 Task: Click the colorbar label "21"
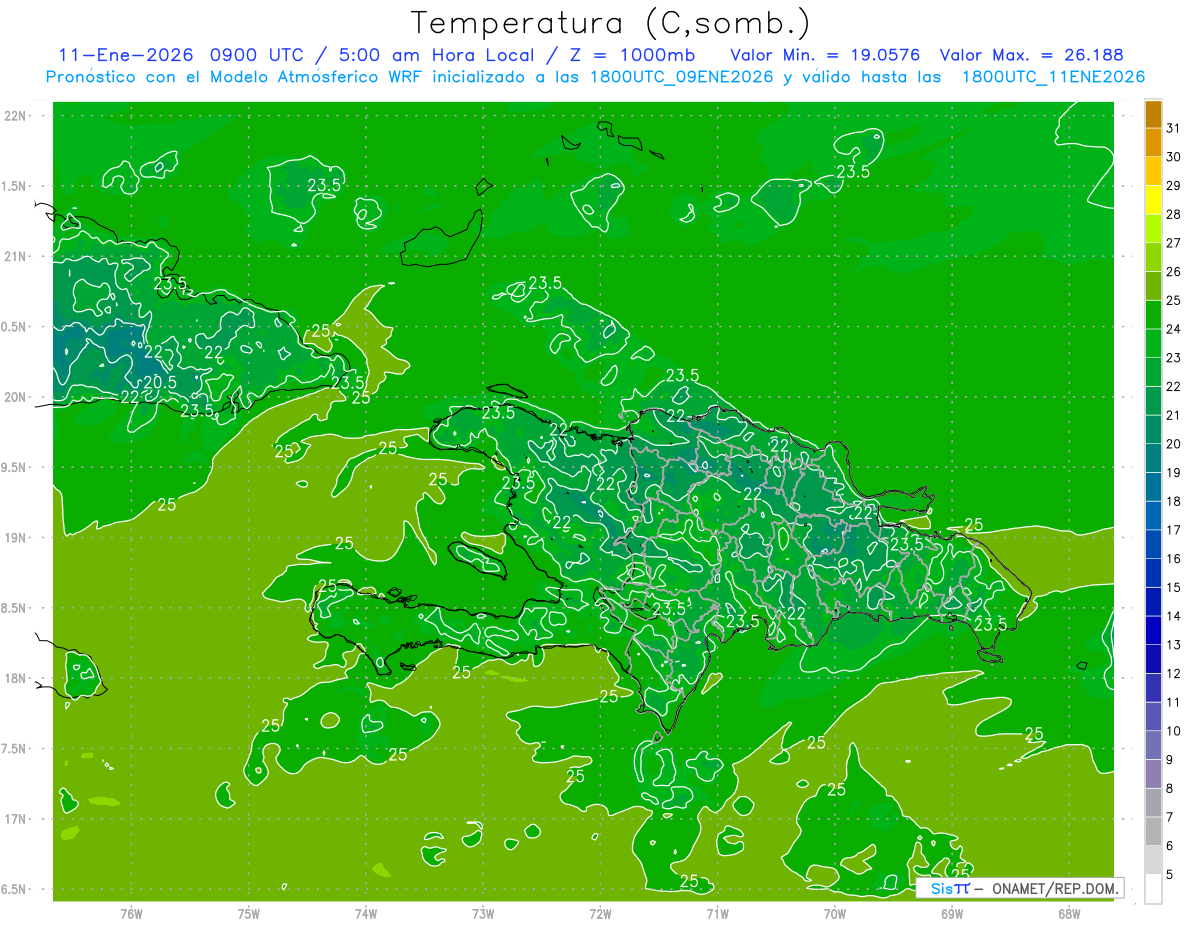click(1174, 415)
